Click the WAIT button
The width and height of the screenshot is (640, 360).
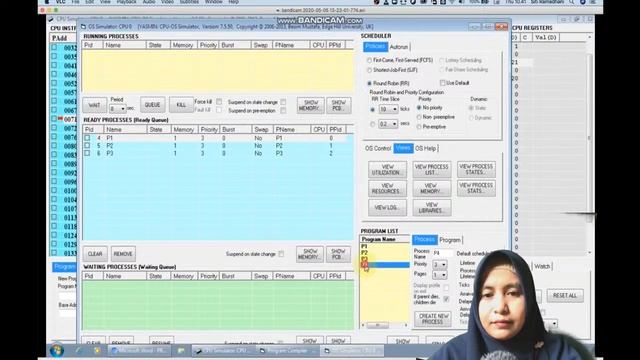click(94, 105)
